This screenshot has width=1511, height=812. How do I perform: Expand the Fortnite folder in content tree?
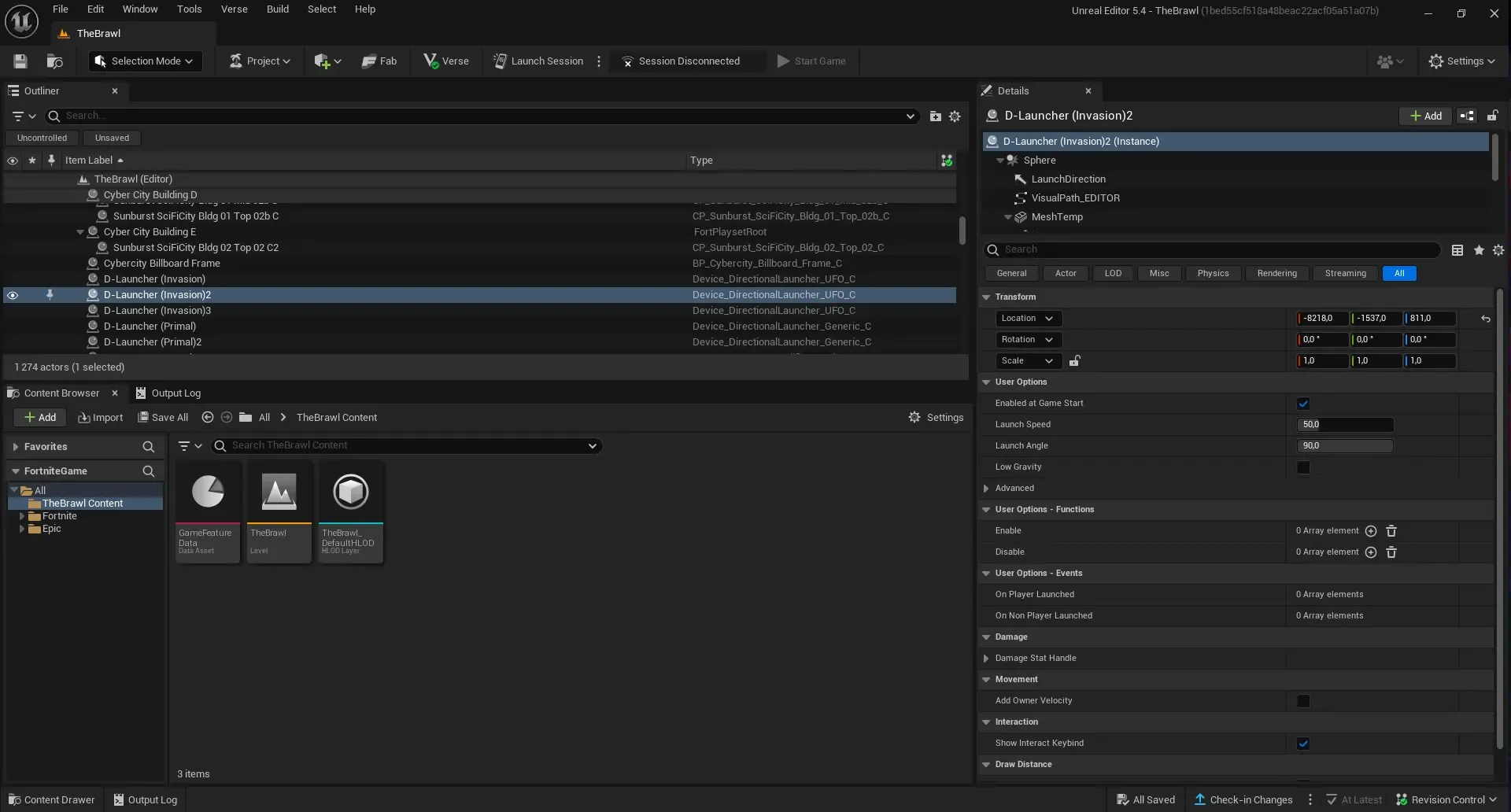22,516
